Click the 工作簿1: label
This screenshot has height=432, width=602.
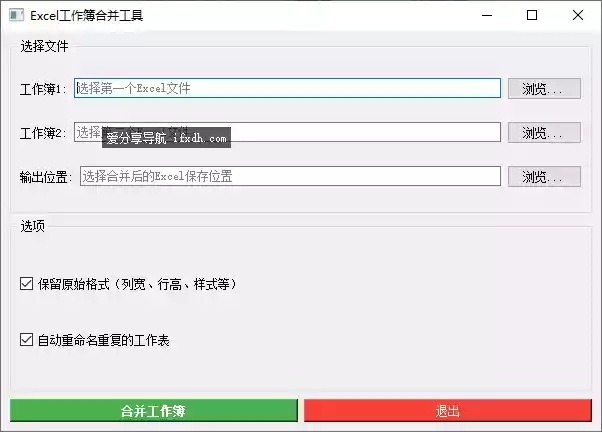pos(43,89)
